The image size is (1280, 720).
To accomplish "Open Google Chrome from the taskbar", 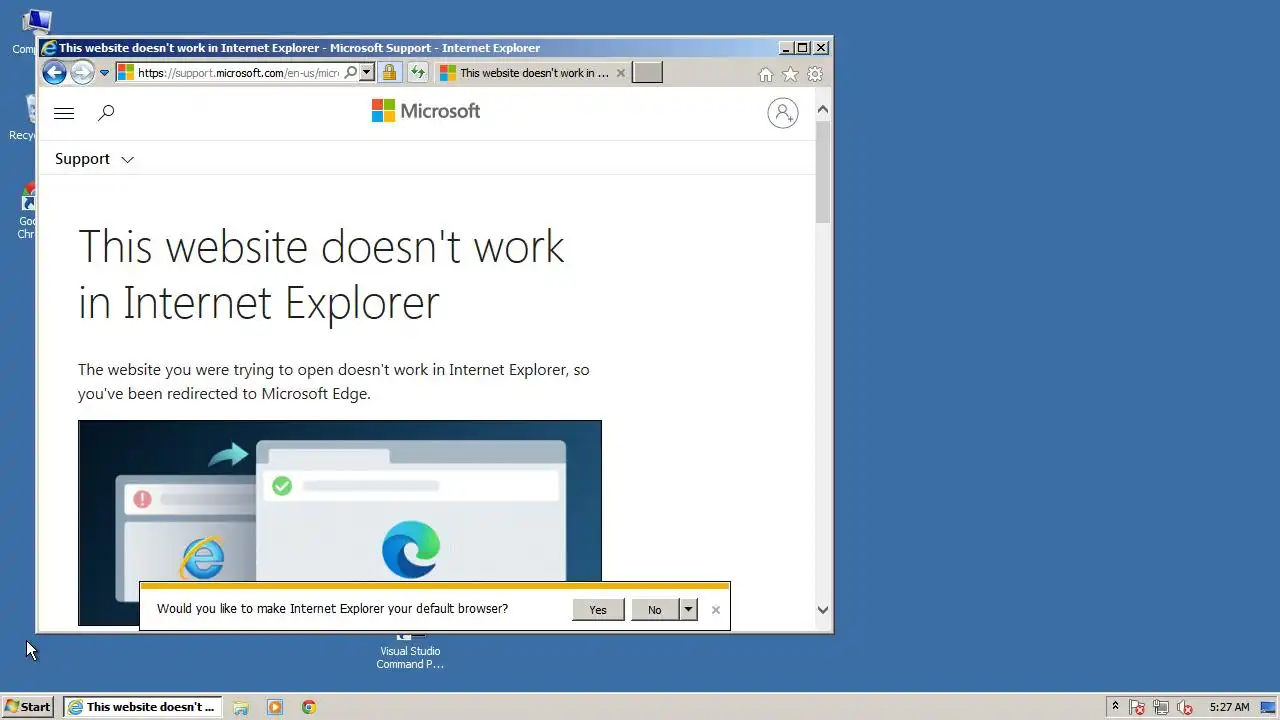I will pyautogui.click(x=309, y=707).
